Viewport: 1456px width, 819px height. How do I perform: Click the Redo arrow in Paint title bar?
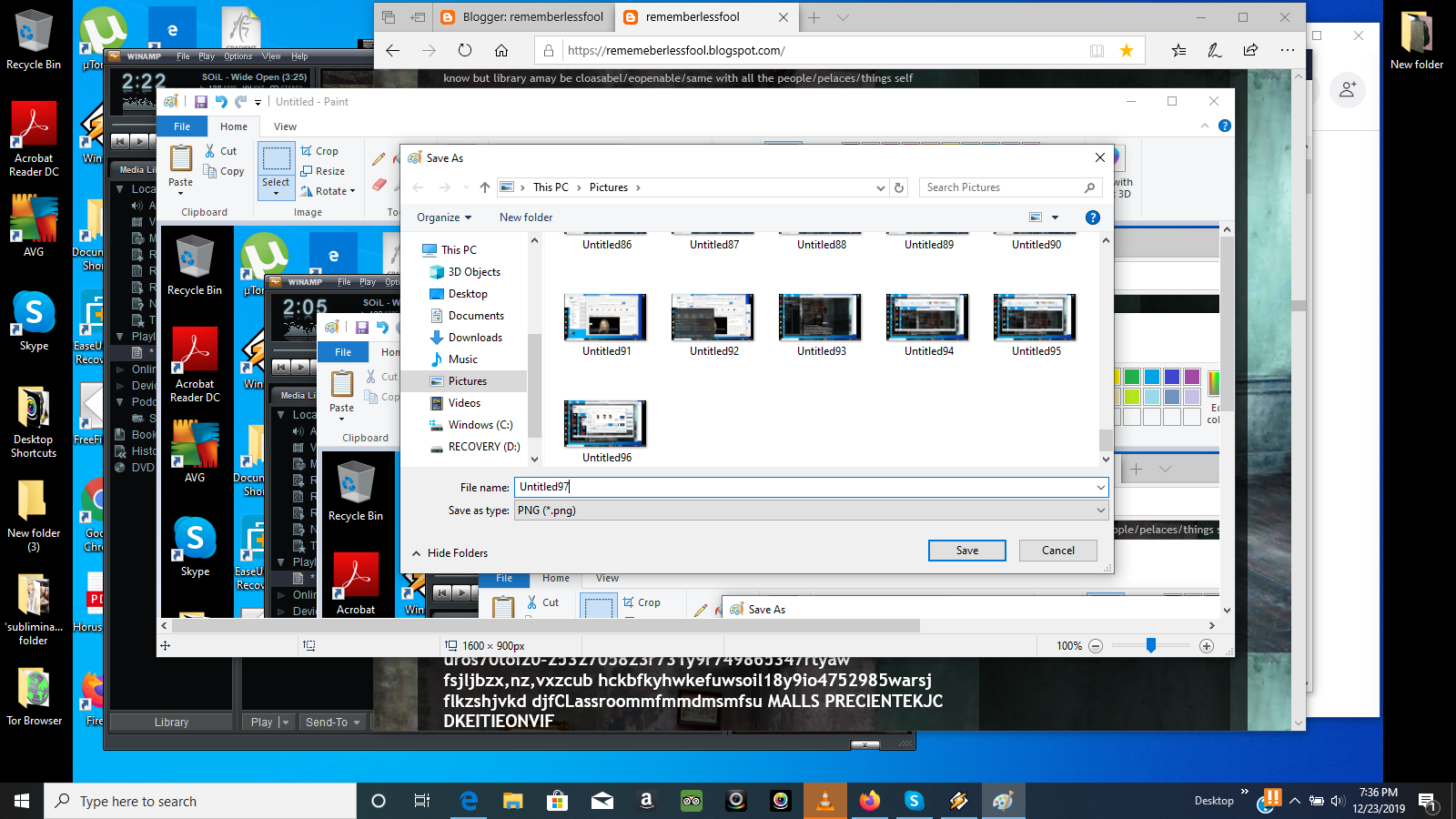click(241, 102)
